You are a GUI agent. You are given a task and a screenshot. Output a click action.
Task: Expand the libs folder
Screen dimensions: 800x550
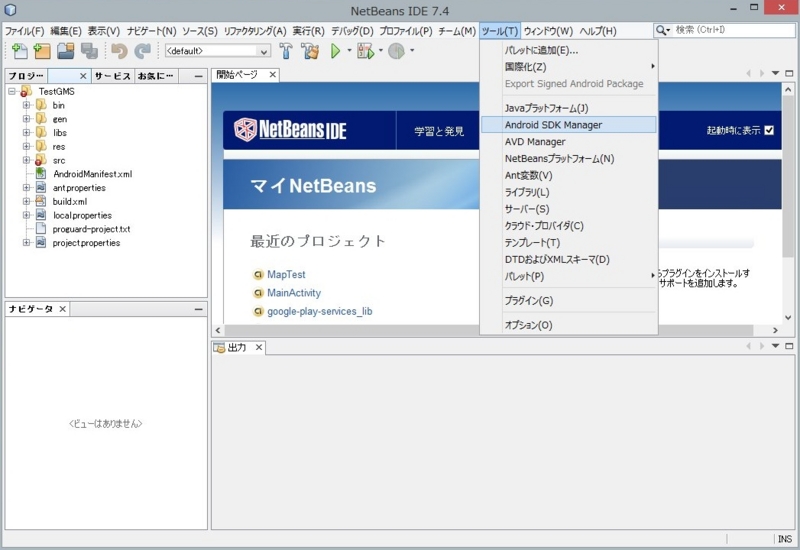pyautogui.click(x=26, y=133)
